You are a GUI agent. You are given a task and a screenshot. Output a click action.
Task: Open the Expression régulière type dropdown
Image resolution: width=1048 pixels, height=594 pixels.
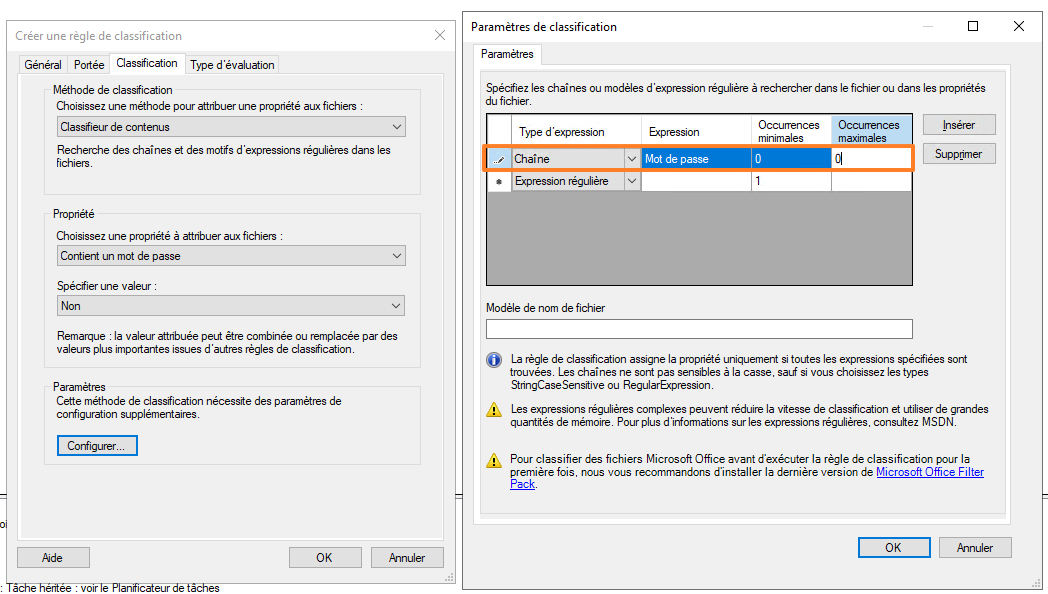tap(632, 181)
